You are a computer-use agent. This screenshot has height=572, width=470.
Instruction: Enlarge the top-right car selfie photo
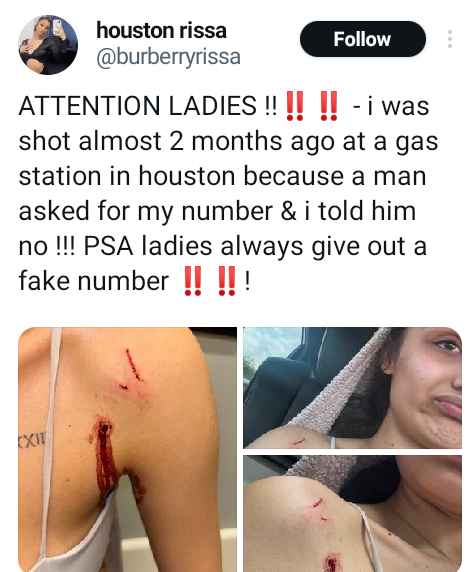point(352,388)
